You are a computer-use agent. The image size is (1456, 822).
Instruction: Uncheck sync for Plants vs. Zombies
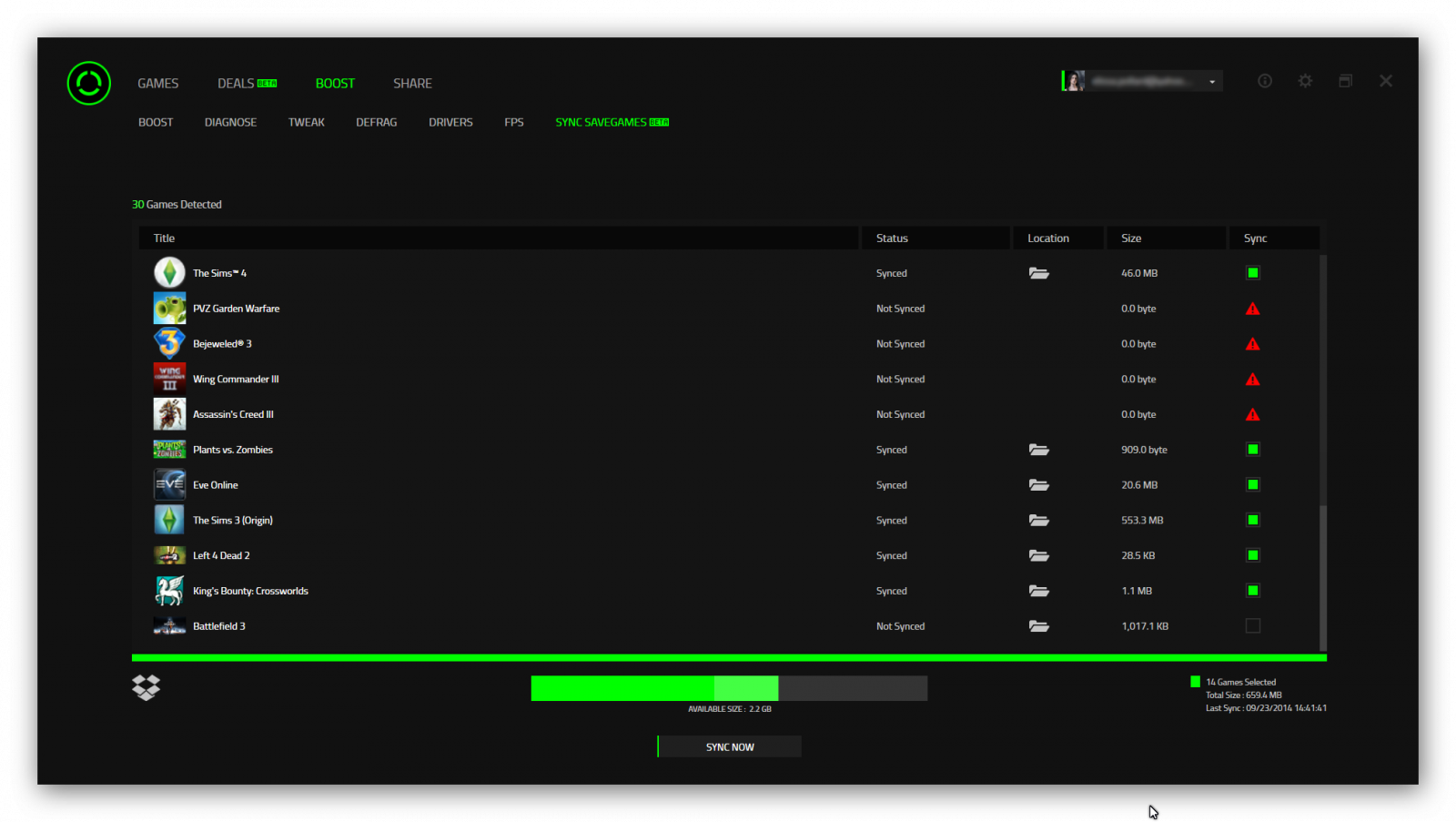pyautogui.click(x=1253, y=450)
